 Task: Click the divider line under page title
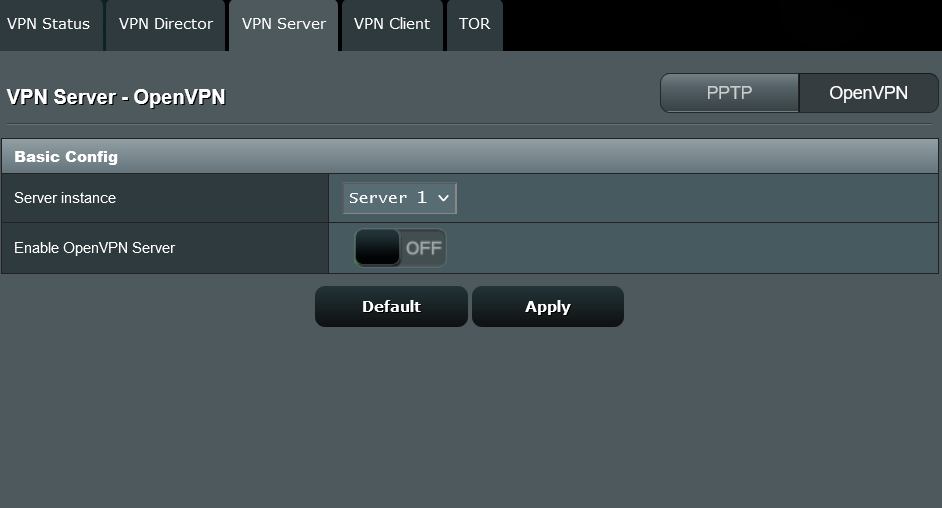(470, 124)
